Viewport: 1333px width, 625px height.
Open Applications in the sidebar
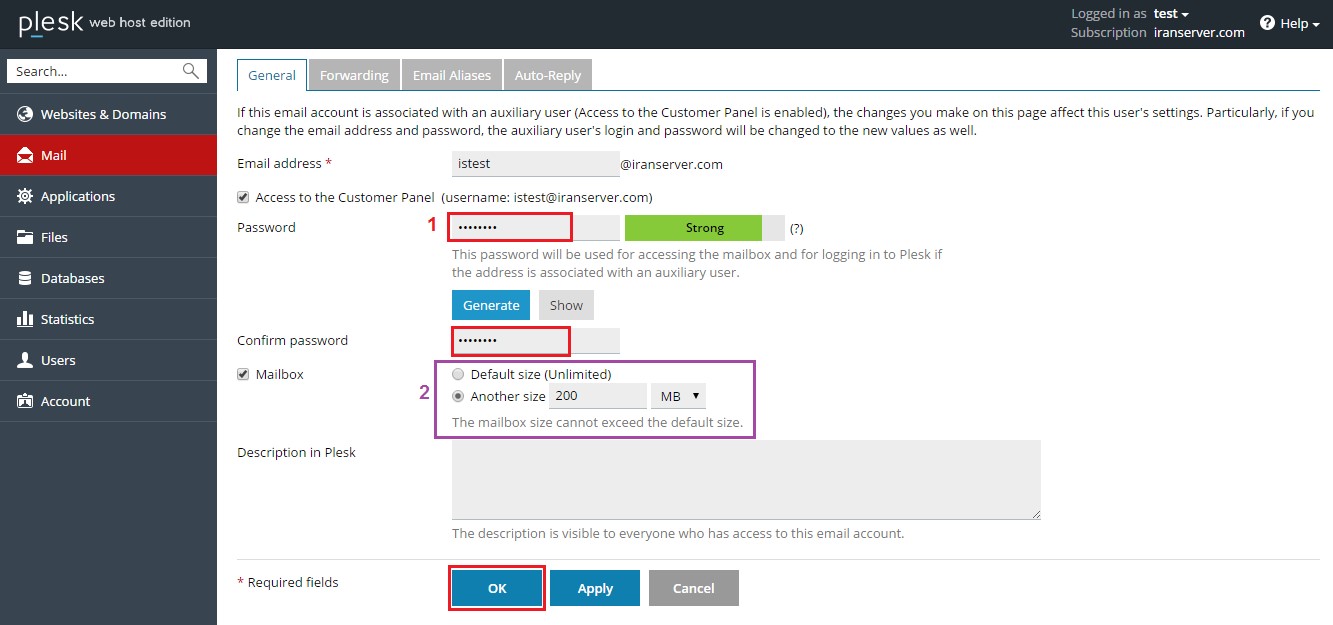click(x=108, y=196)
